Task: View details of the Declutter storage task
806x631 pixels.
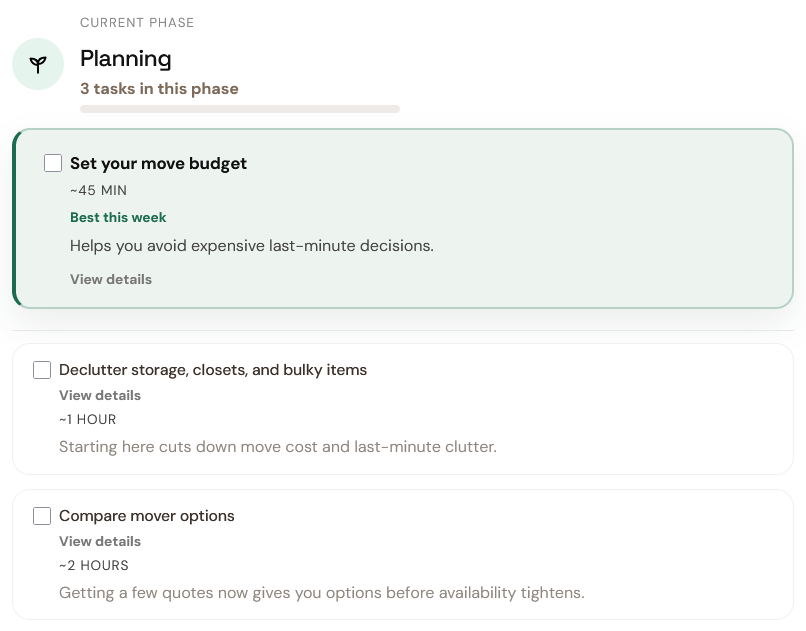Action: tap(100, 396)
